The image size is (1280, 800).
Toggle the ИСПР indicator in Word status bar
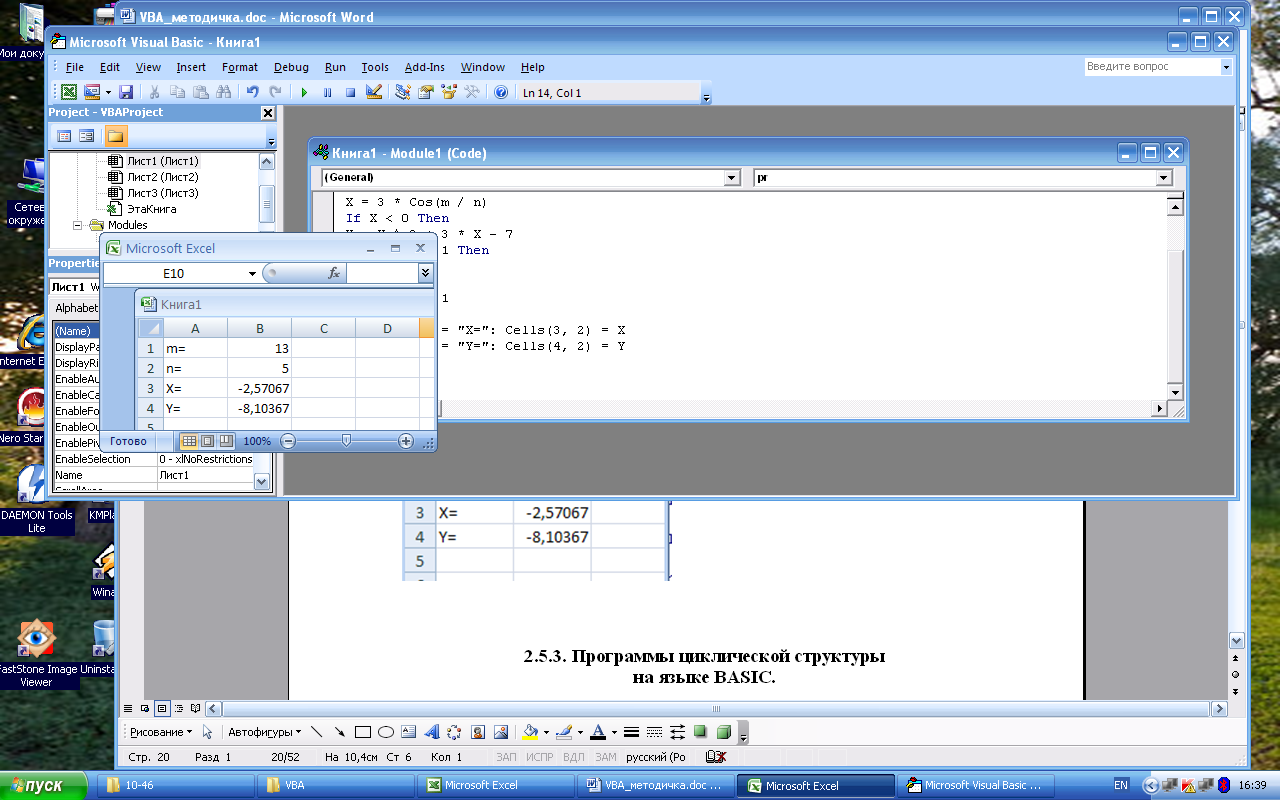[x=540, y=757]
